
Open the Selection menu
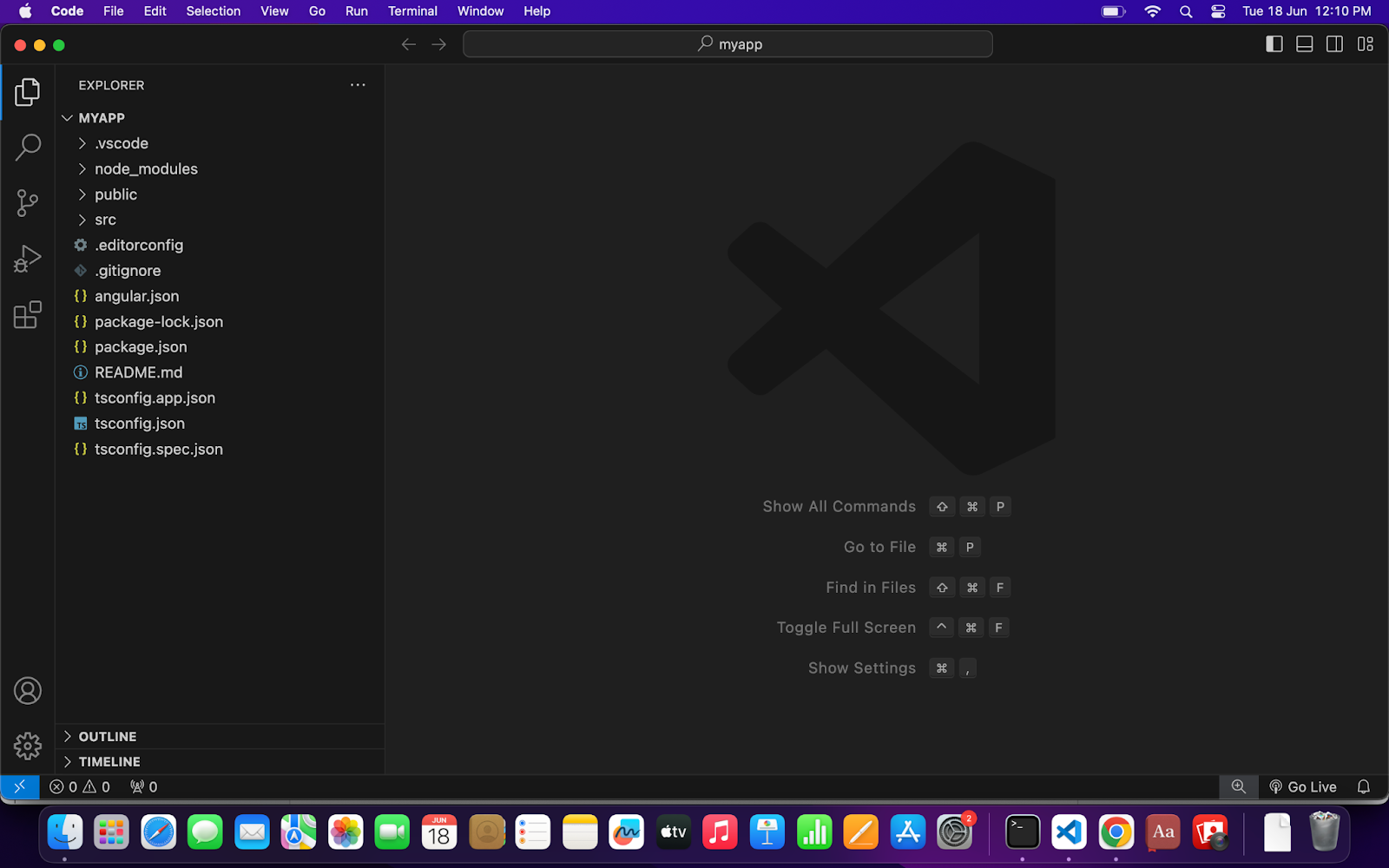pos(213,11)
